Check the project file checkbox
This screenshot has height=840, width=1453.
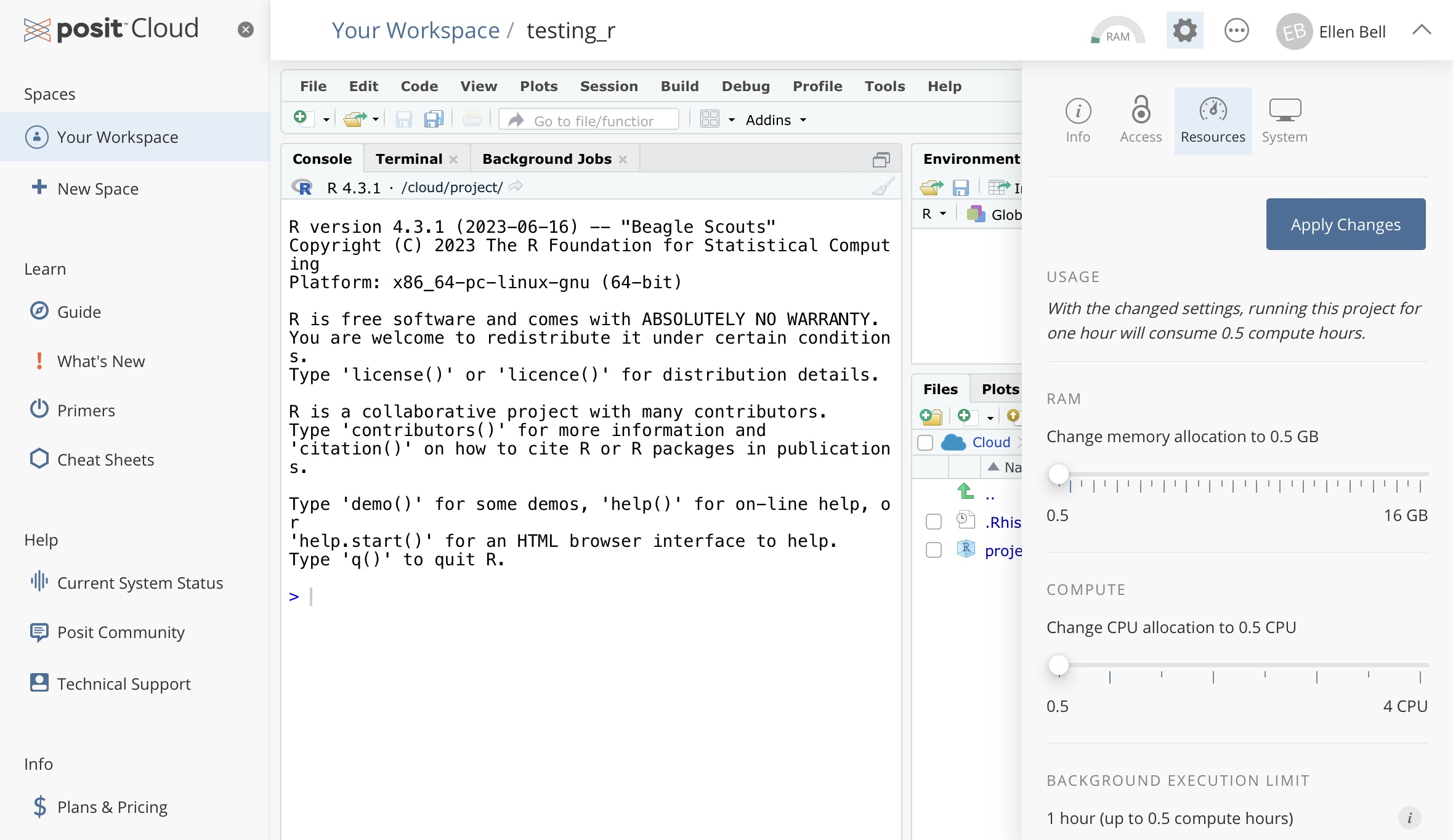[x=934, y=550]
